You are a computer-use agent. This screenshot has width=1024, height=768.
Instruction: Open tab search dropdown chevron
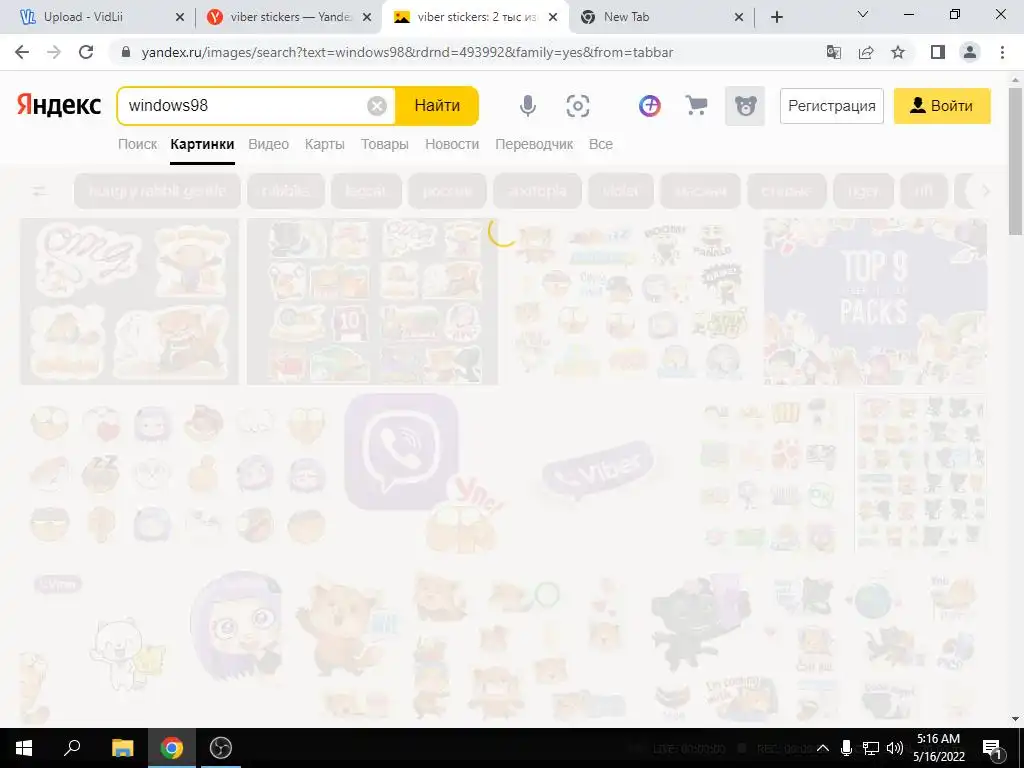coord(863,14)
